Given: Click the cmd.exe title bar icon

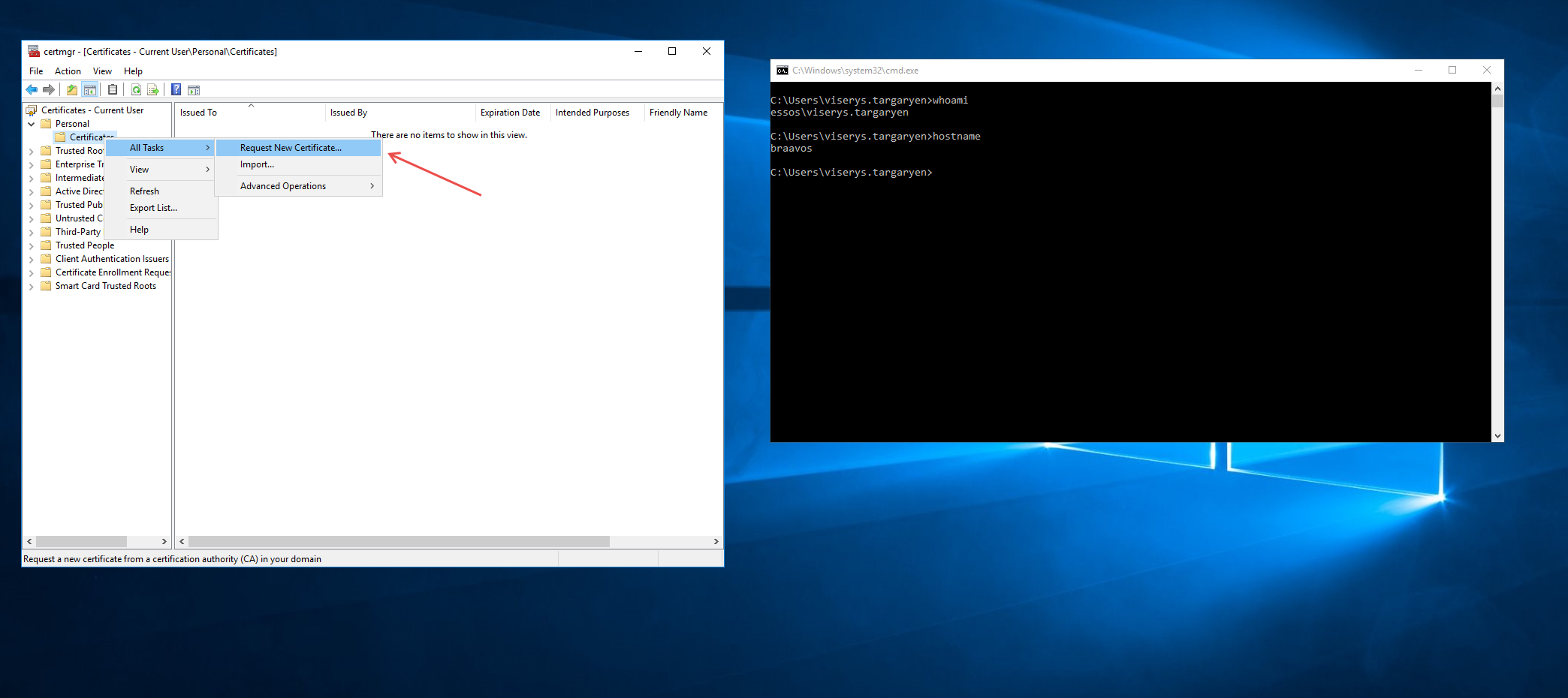Looking at the screenshot, I should tap(782, 71).
